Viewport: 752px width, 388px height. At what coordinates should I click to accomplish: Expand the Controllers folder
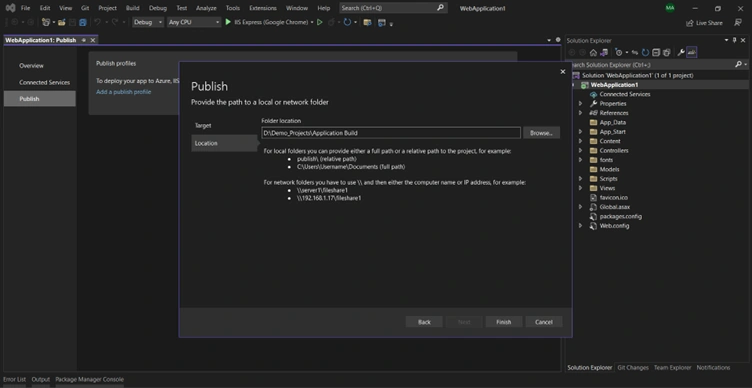click(x=580, y=151)
